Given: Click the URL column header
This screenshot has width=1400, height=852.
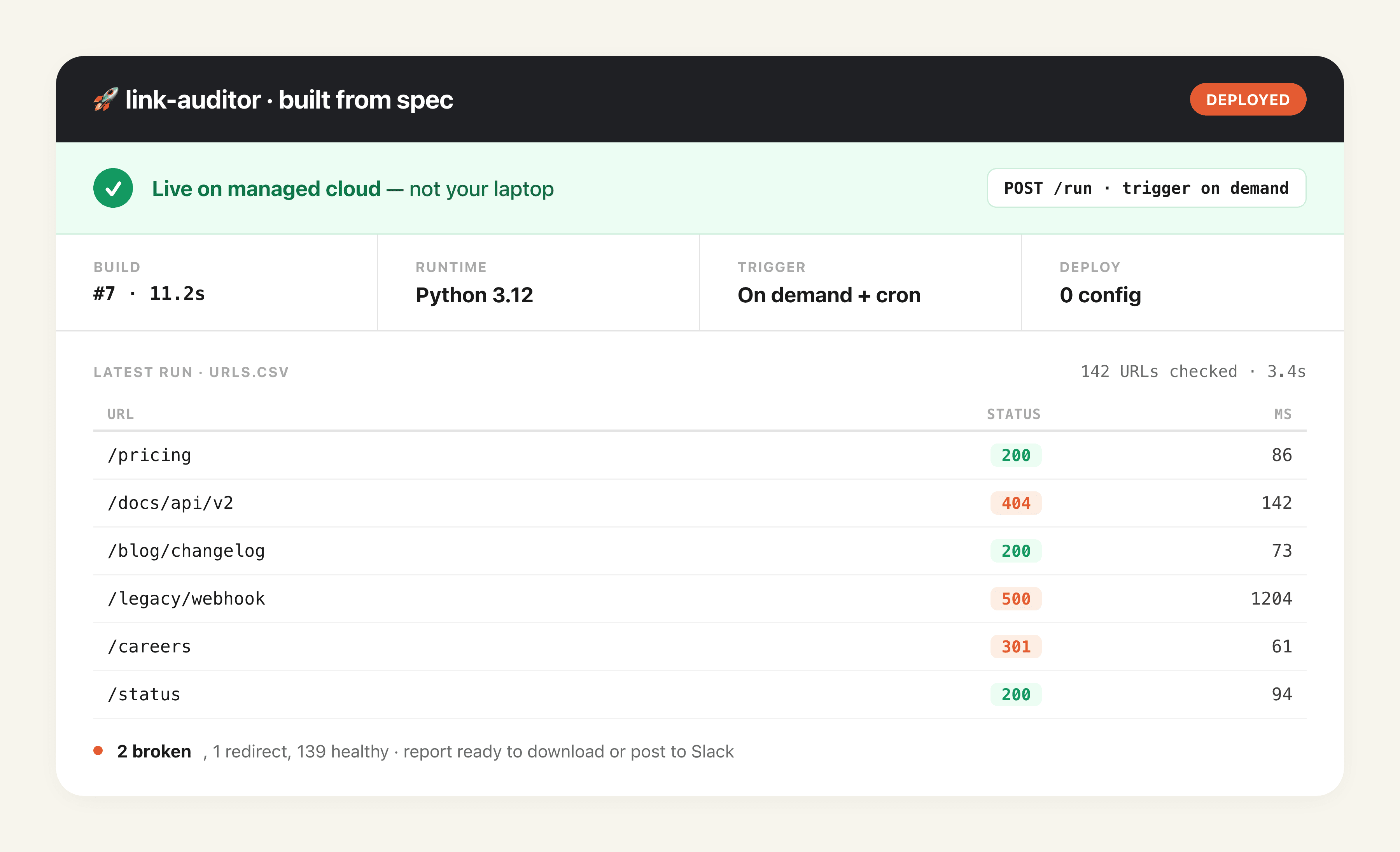Looking at the screenshot, I should click(x=121, y=414).
